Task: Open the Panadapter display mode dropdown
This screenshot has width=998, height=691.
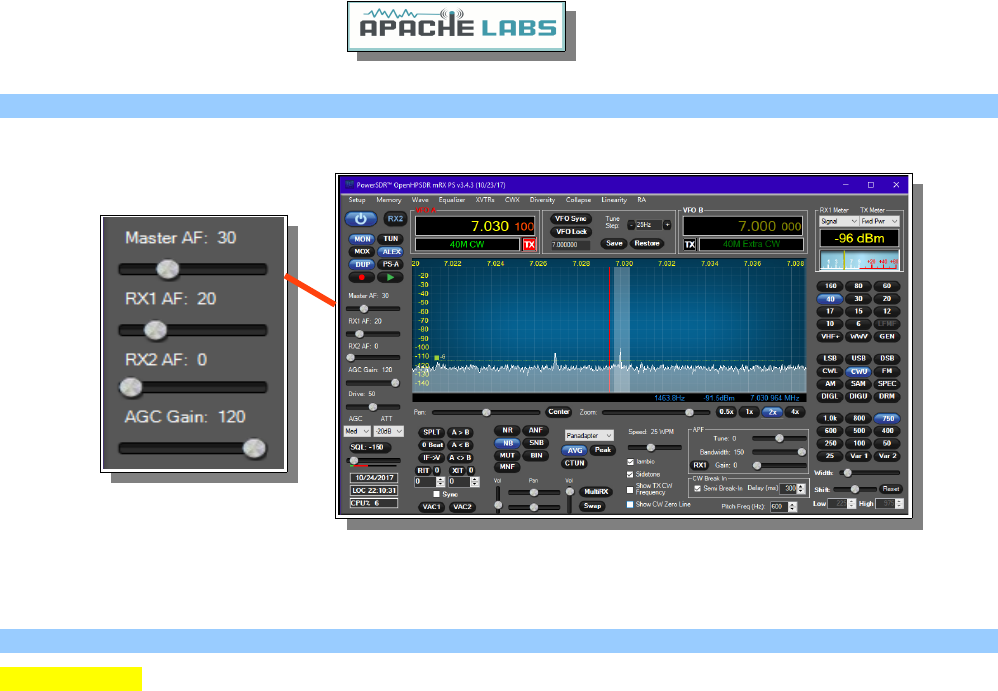Action: [x=589, y=436]
